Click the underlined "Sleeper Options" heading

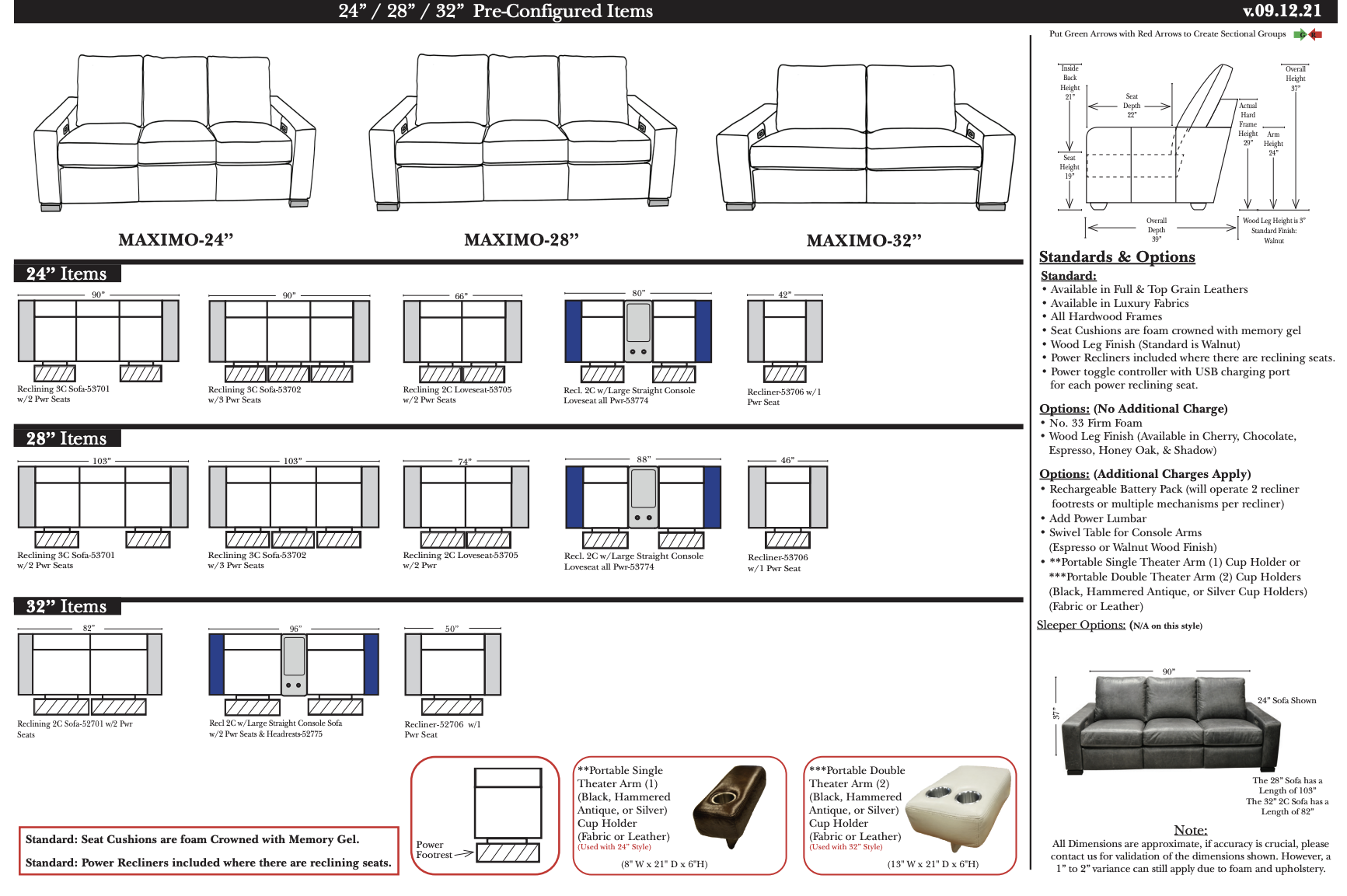[x=1080, y=625]
